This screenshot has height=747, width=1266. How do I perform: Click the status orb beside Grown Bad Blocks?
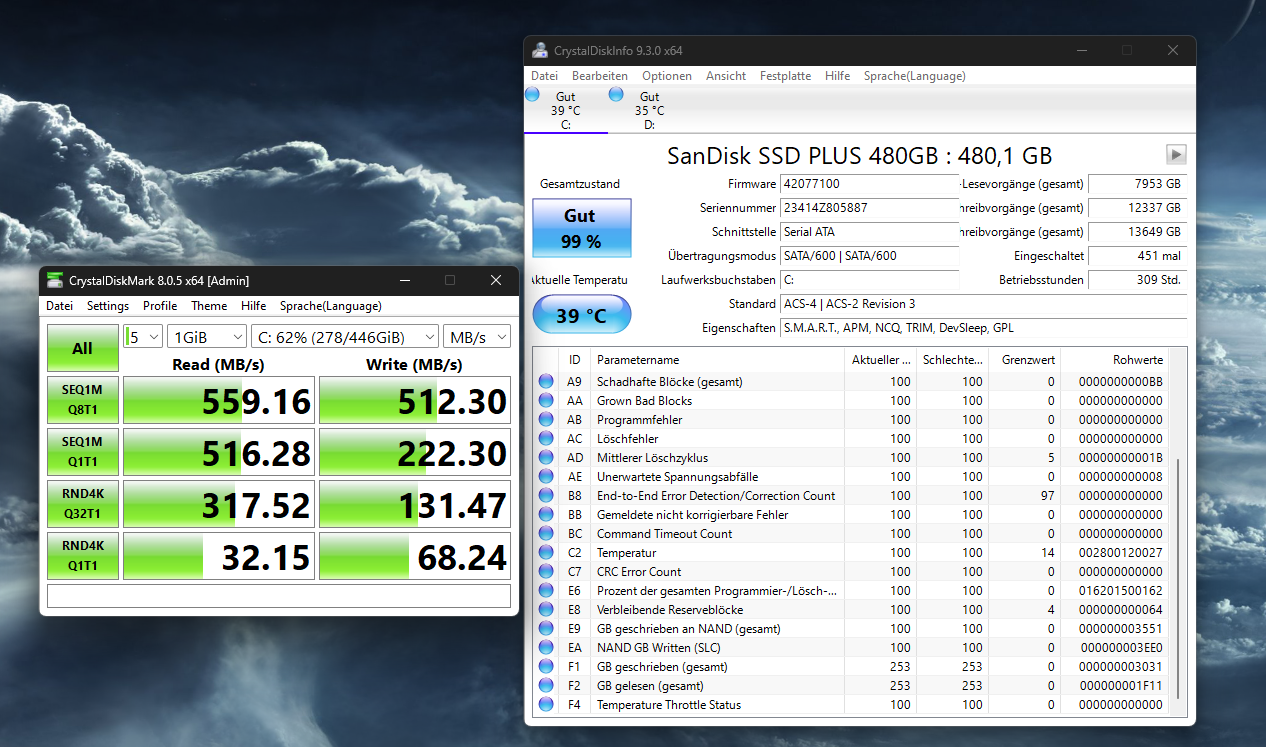pyautogui.click(x=546, y=401)
